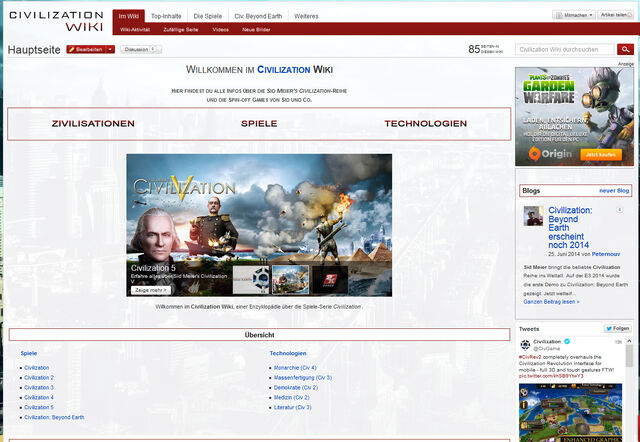Open the pic.twitter.com link in tweet
Viewport: 640px width, 442px height.
[551, 375]
